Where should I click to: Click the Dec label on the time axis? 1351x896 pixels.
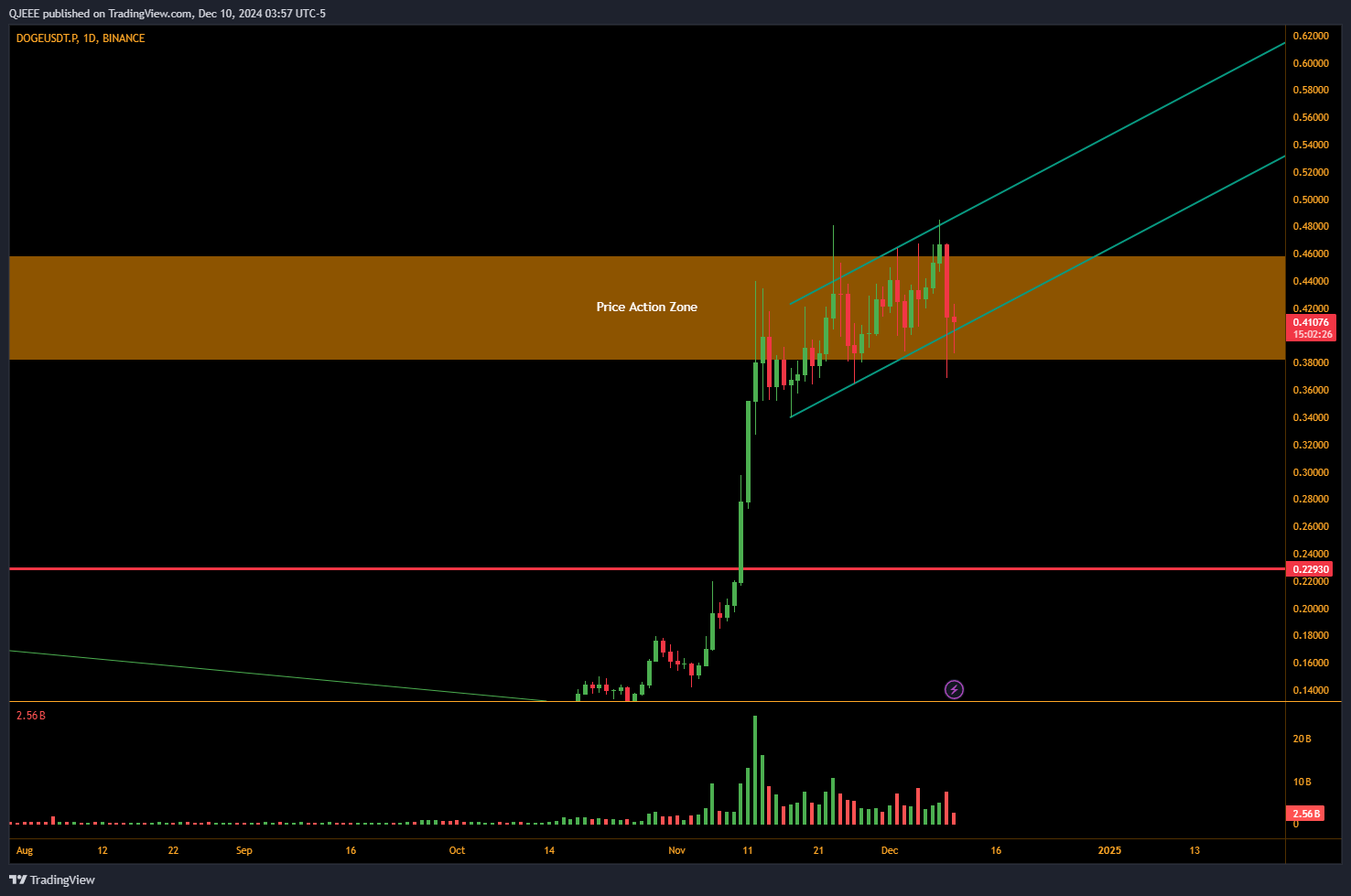coord(890,850)
